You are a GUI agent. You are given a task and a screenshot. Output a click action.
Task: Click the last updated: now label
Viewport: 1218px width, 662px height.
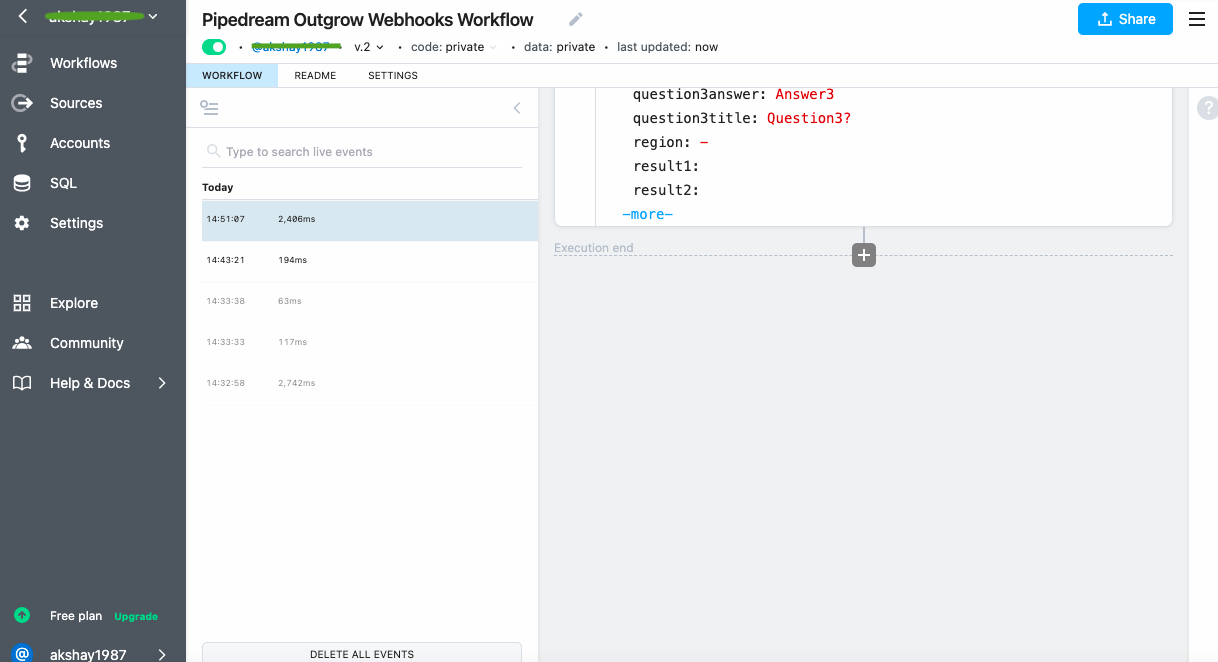[x=667, y=47]
